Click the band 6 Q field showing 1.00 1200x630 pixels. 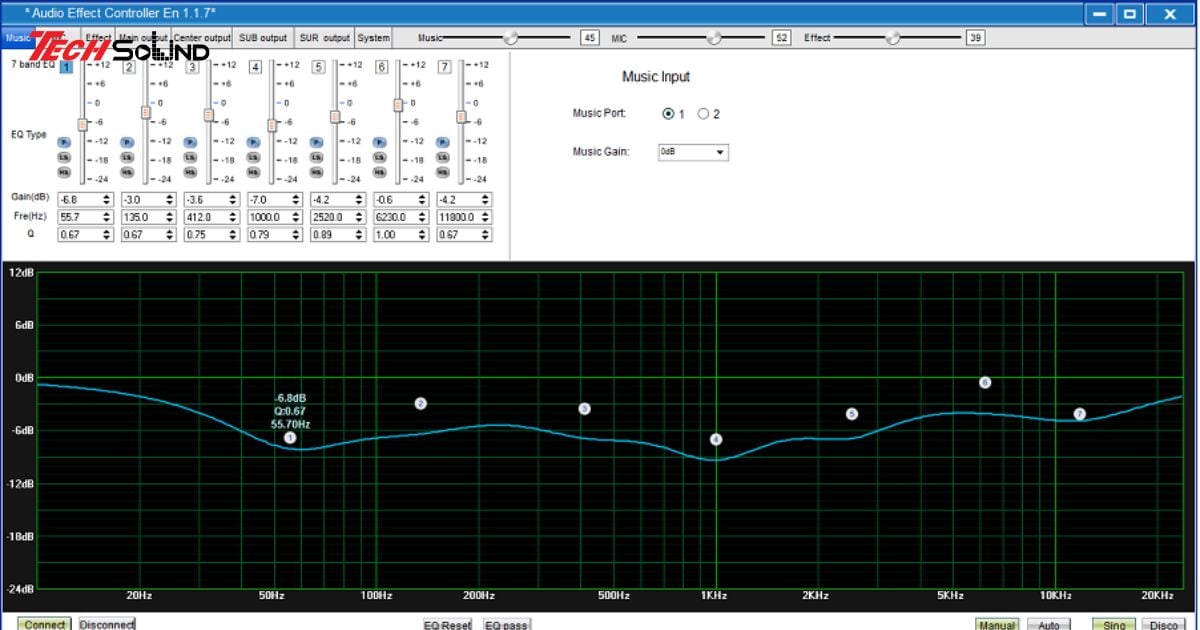[x=400, y=235]
